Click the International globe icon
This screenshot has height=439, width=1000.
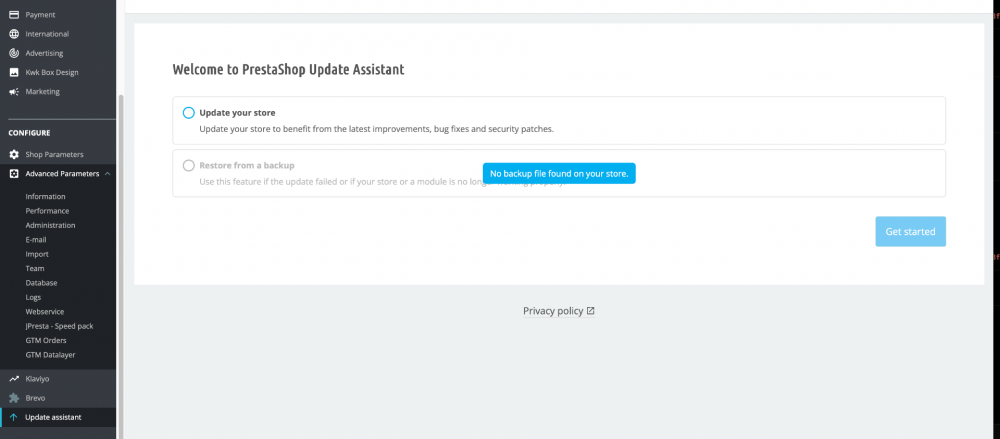(13, 34)
